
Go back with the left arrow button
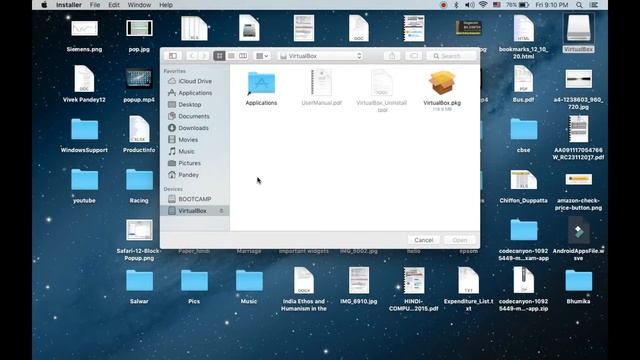[x=192, y=56]
